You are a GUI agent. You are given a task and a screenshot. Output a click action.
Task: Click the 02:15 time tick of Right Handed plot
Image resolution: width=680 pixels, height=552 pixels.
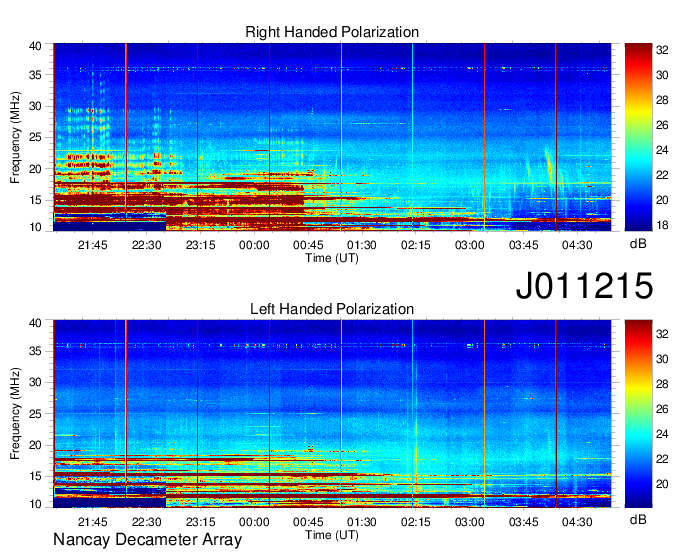click(x=415, y=245)
